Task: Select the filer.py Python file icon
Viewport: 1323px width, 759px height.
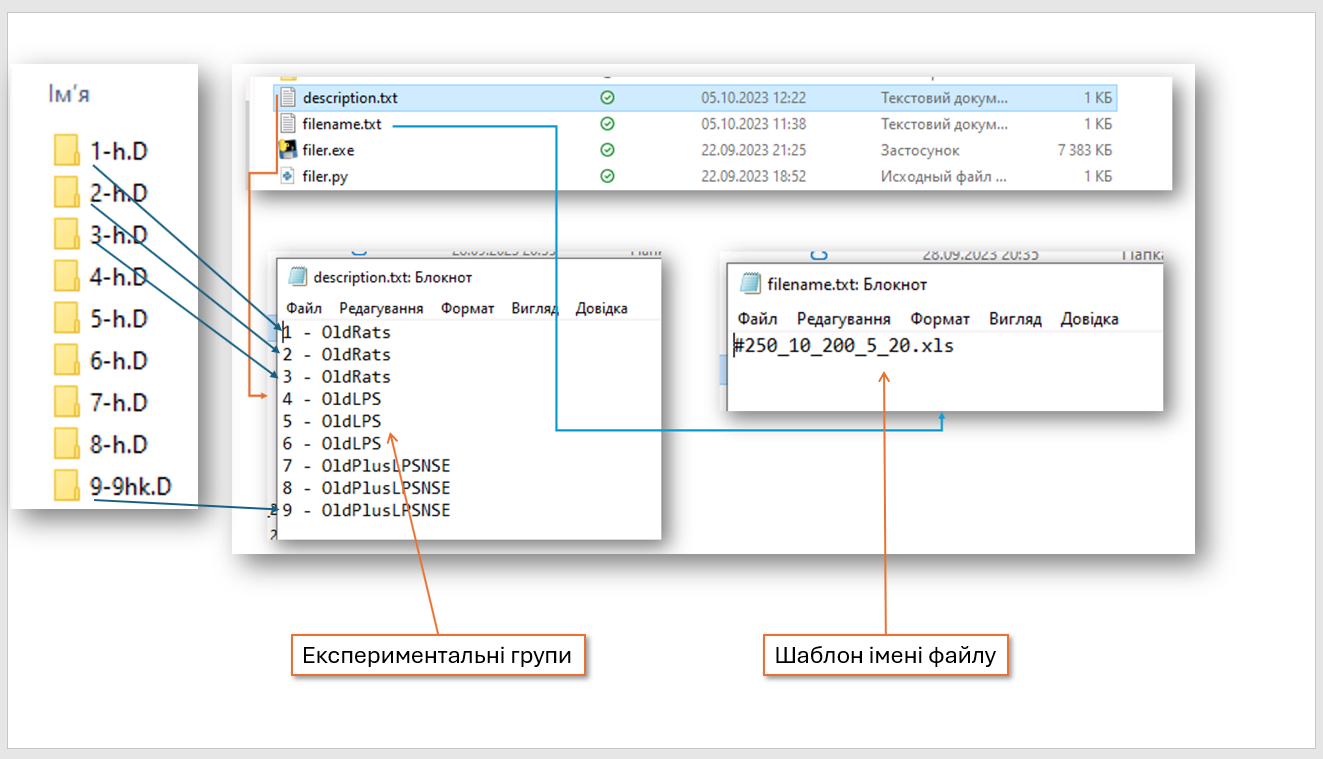Action: 287,176
